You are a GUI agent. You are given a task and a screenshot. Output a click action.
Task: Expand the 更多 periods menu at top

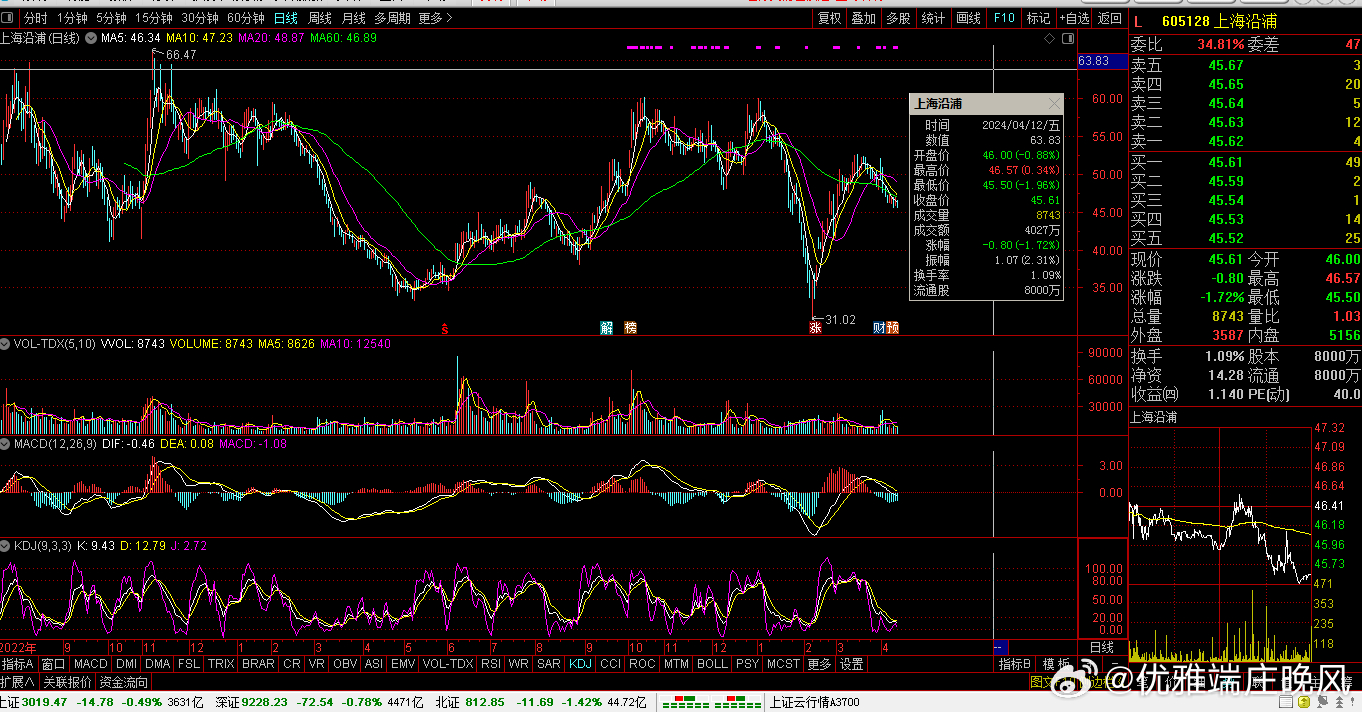[x=434, y=18]
